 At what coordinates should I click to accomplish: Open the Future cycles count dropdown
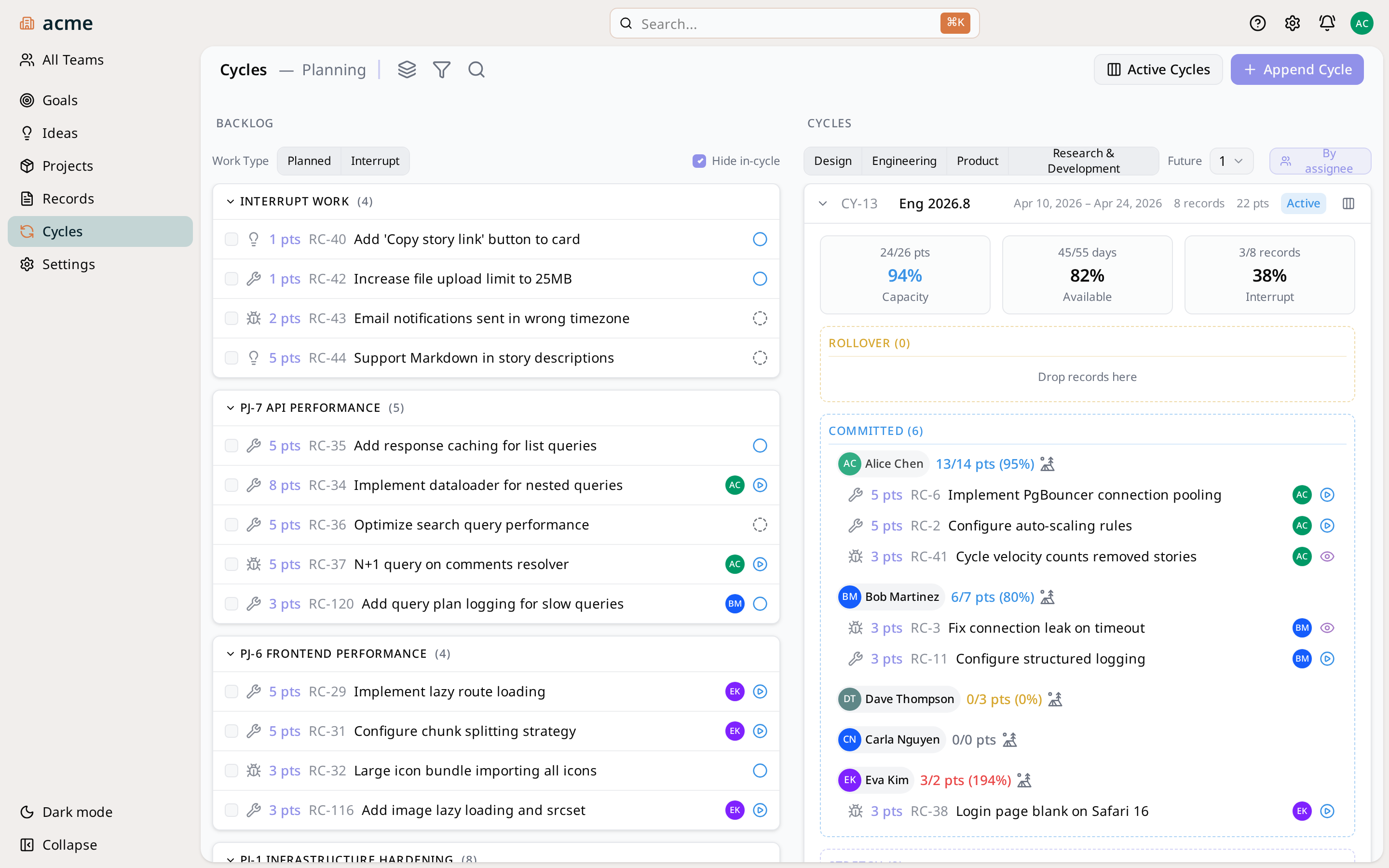pyautogui.click(x=1231, y=161)
